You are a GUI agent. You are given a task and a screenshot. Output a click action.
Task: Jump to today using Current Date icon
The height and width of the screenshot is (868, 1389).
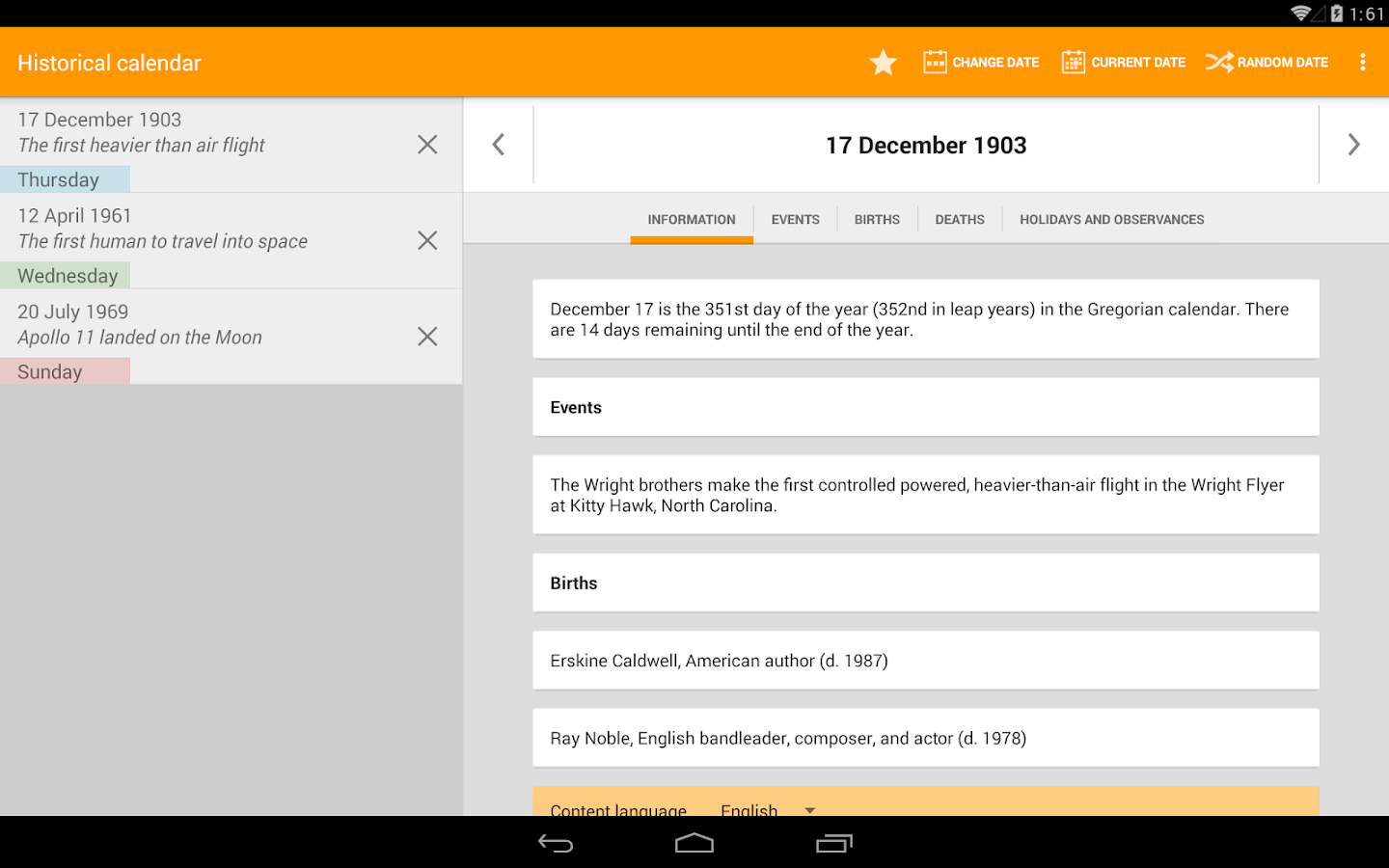pyautogui.click(x=1123, y=62)
